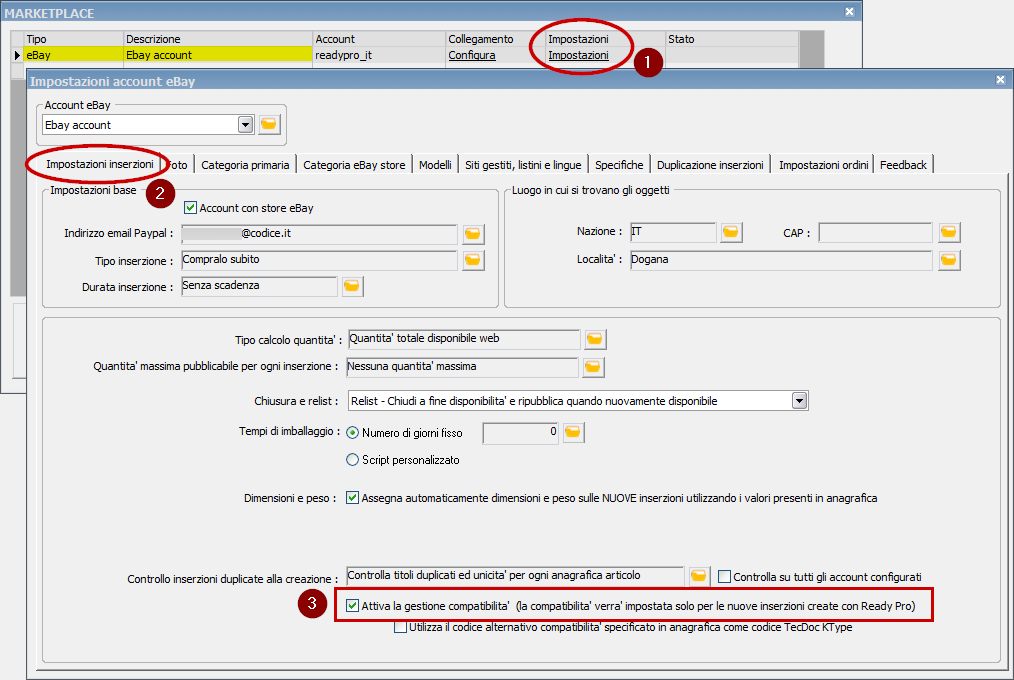Click Tipo column header in Marketplace table
The image size is (1014, 680).
[x=73, y=39]
